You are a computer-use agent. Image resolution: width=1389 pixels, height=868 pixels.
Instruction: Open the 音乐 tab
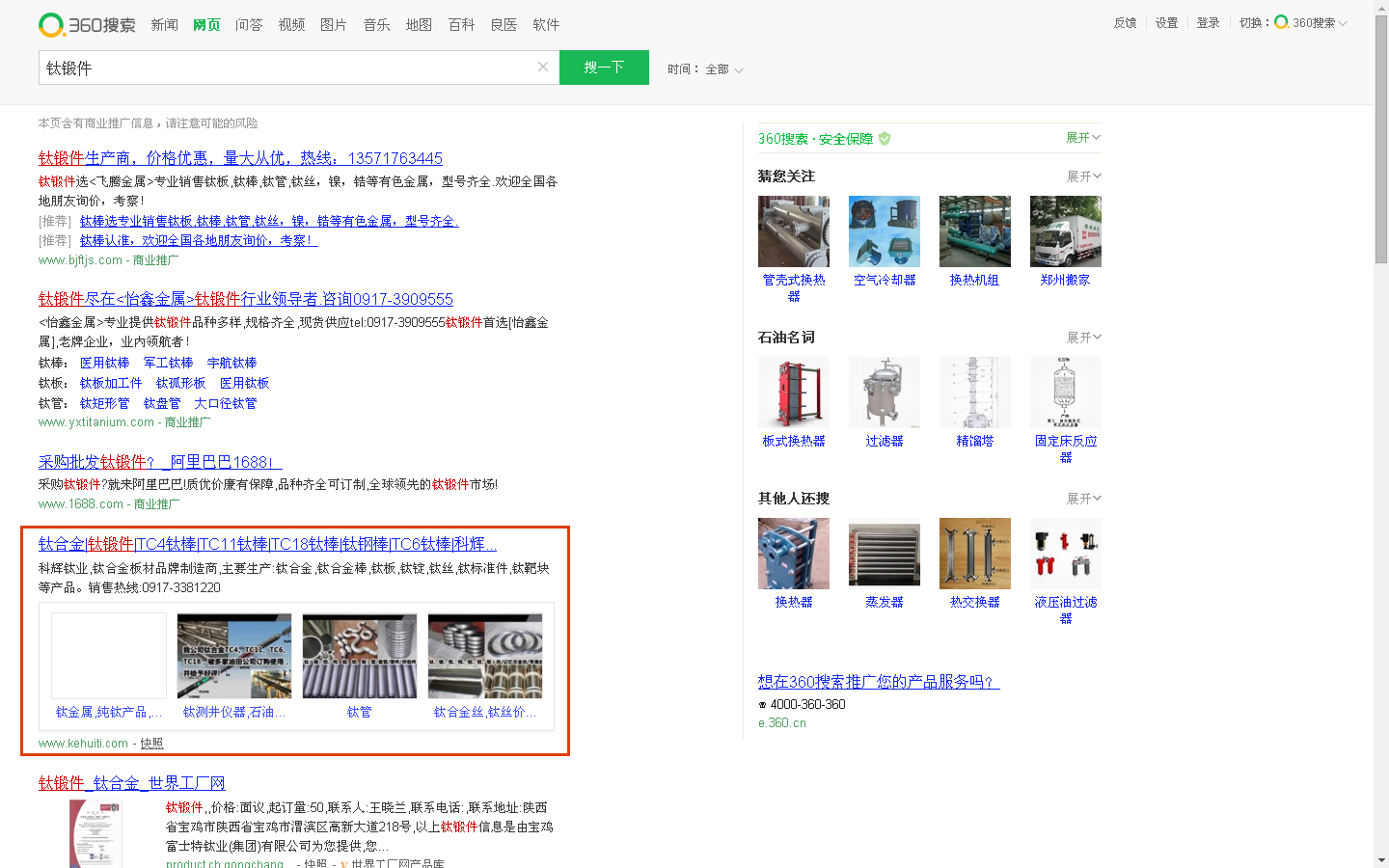click(376, 25)
